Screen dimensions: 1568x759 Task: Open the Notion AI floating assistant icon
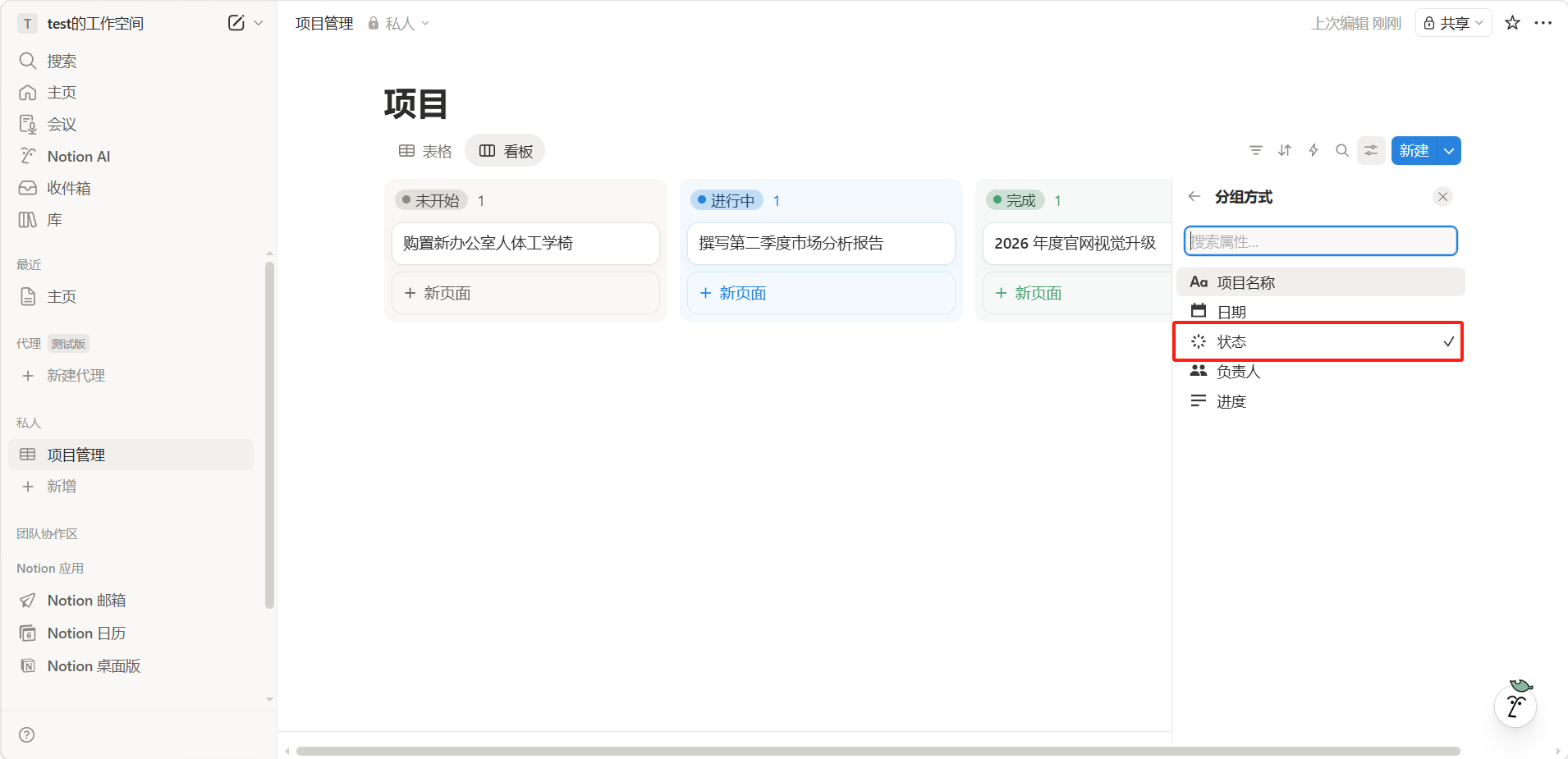coord(1515,705)
